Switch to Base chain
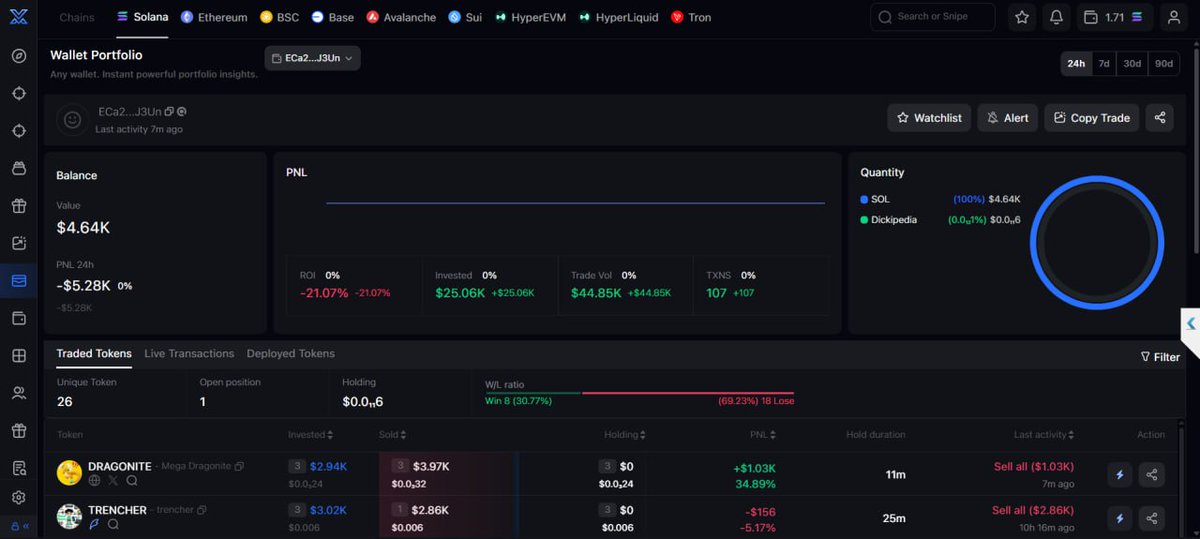The width and height of the screenshot is (1200, 539). point(333,17)
